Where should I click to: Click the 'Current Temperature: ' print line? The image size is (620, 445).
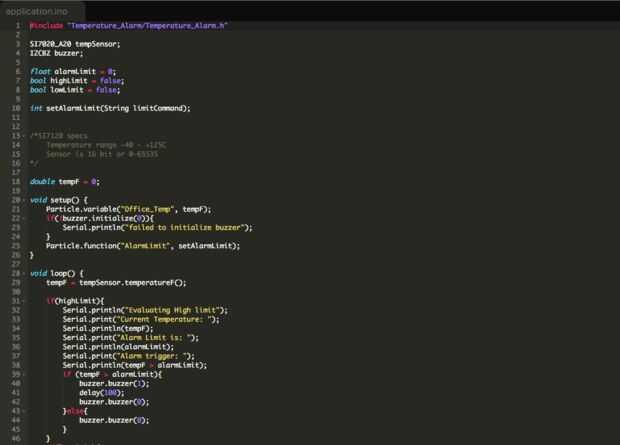click(x=141, y=319)
